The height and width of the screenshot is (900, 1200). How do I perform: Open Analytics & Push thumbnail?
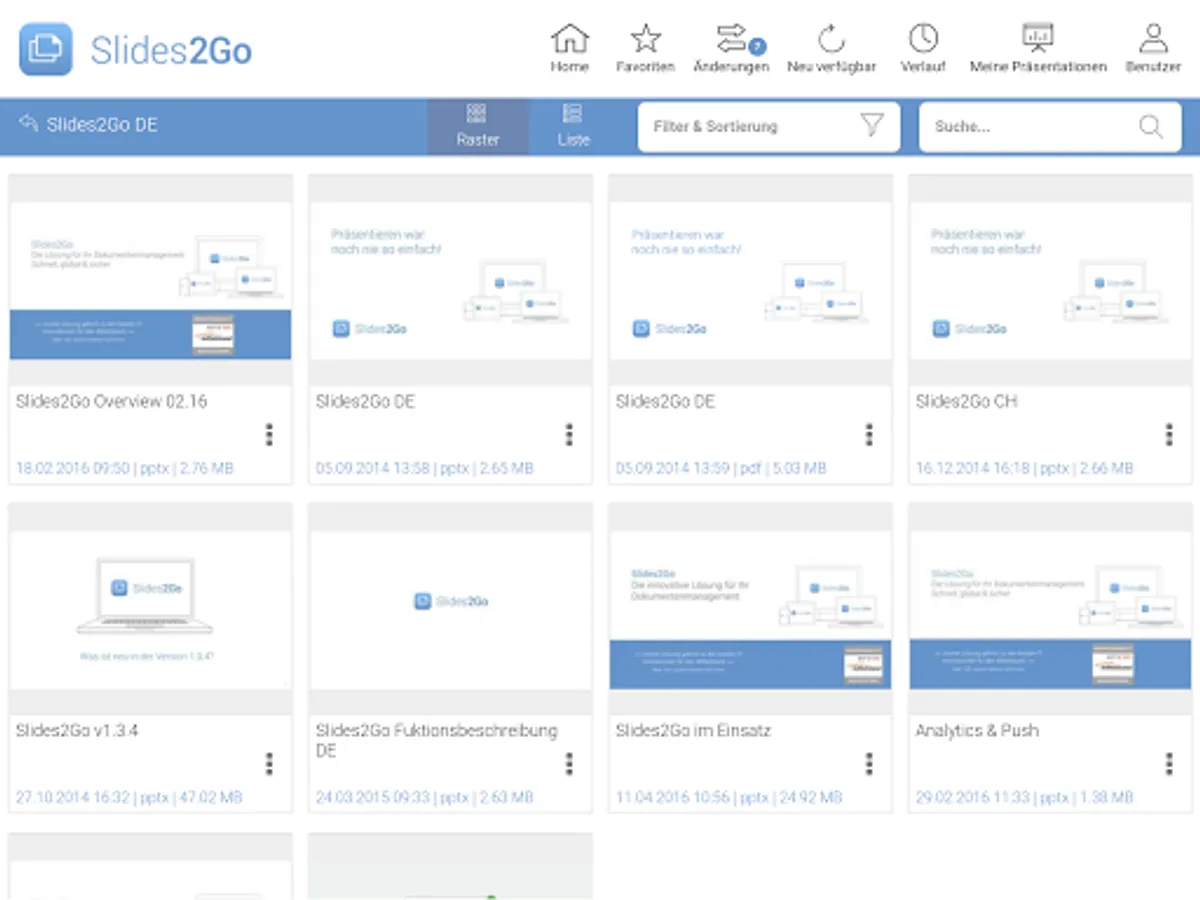coord(1051,610)
